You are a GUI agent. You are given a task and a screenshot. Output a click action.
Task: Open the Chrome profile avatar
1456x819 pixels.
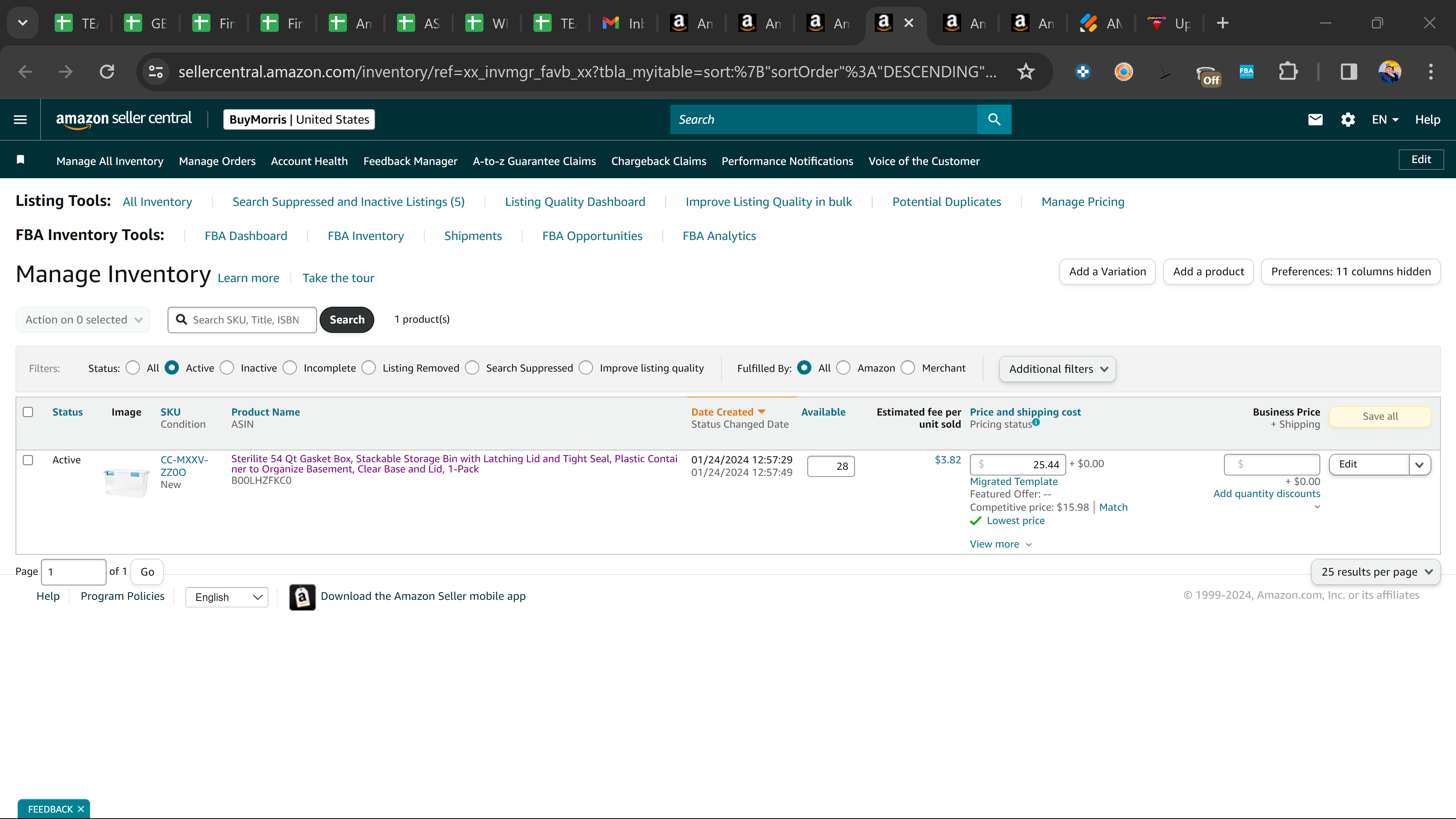pos(1390,72)
